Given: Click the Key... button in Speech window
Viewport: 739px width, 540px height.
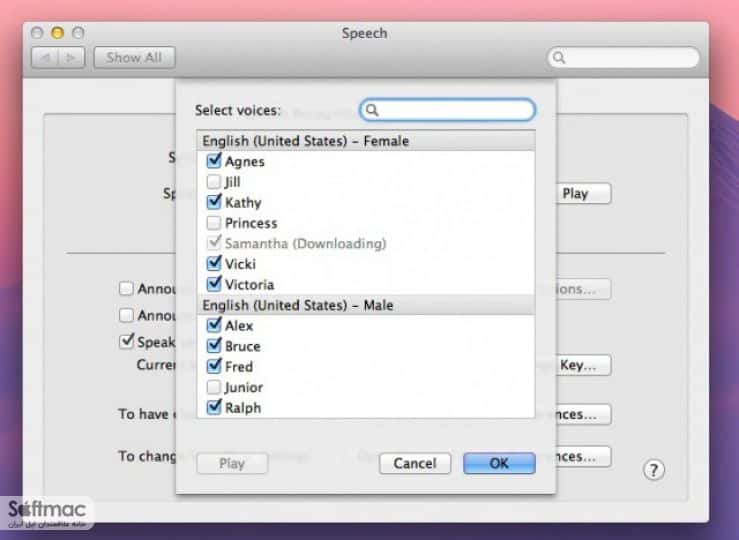Looking at the screenshot, I should coord(583,365).
